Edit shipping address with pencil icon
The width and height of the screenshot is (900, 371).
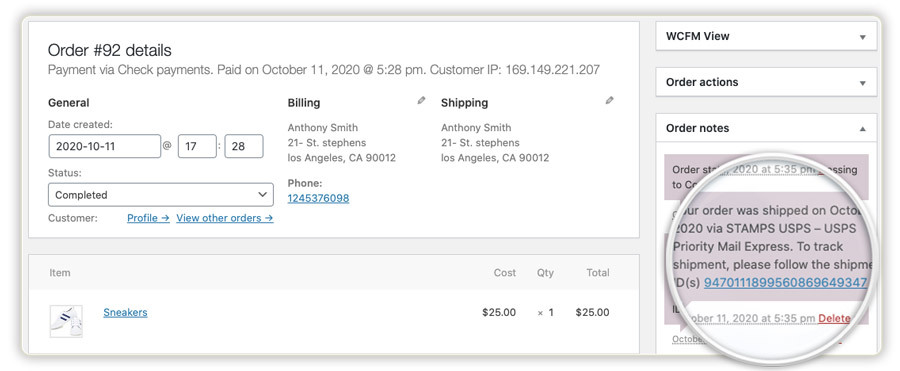point(610,101)
